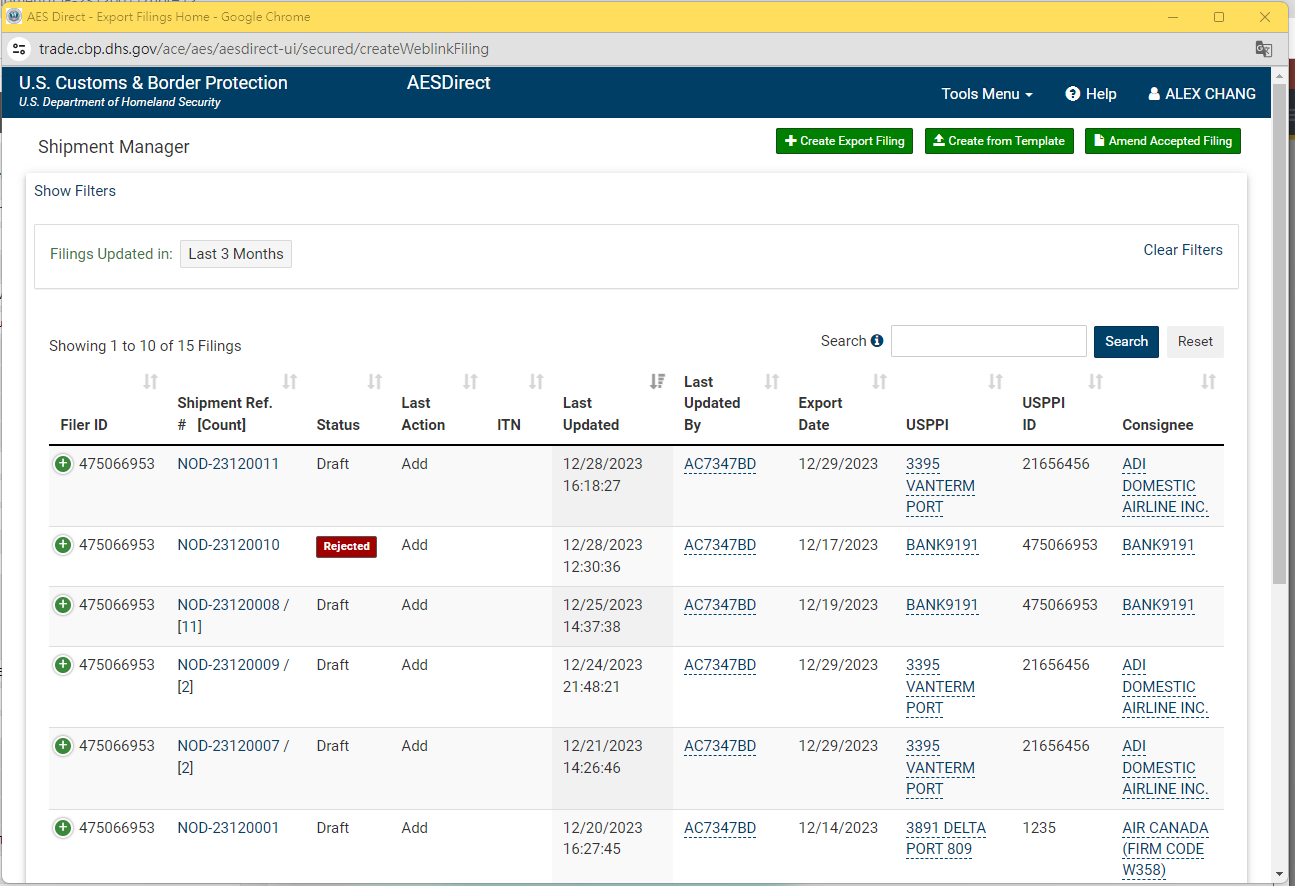Click inside the Search input field
The height and width of the screenshot is (886, 1295).
[988, 341]
